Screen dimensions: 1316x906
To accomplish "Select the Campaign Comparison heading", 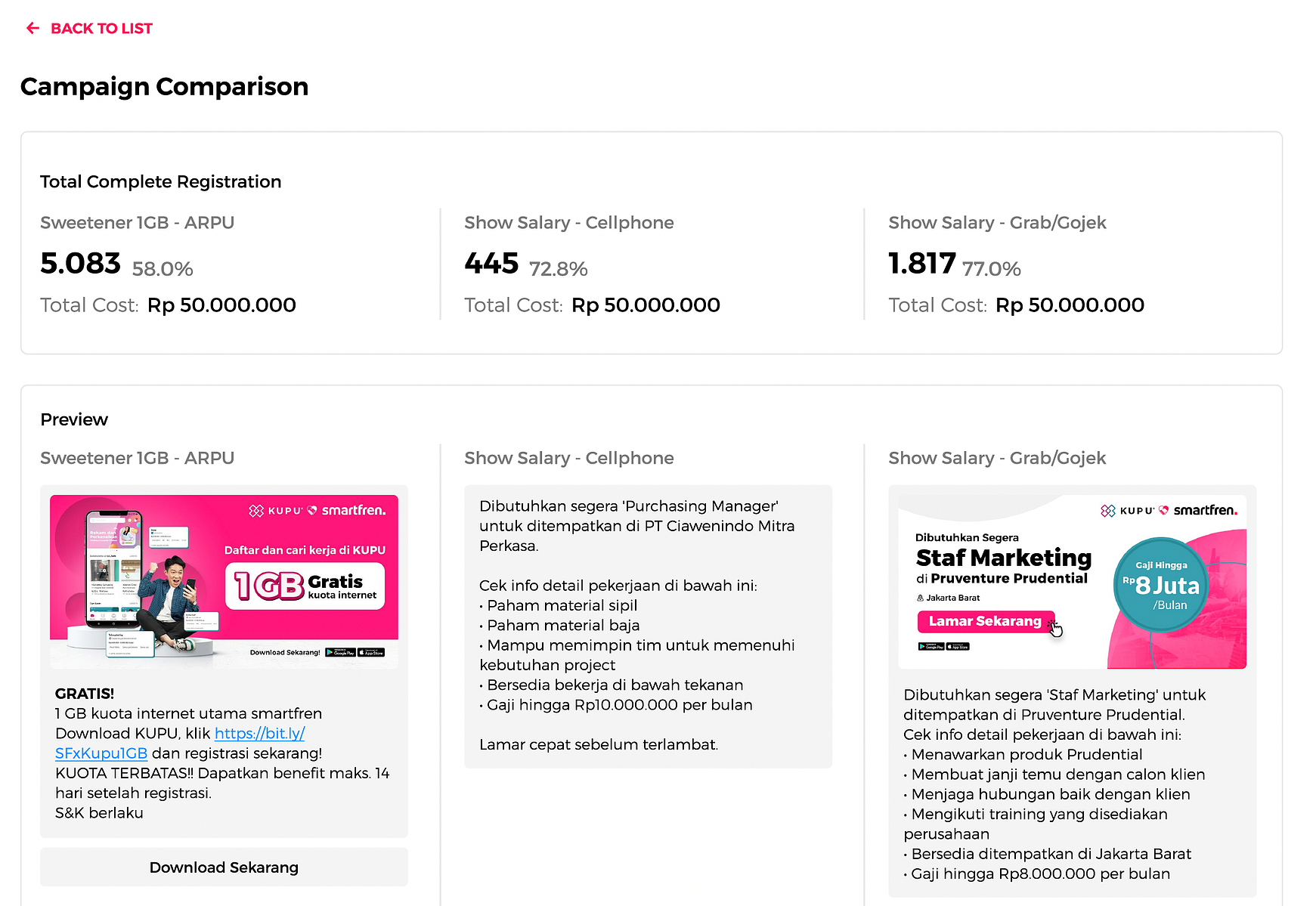I will pos(164,87).
